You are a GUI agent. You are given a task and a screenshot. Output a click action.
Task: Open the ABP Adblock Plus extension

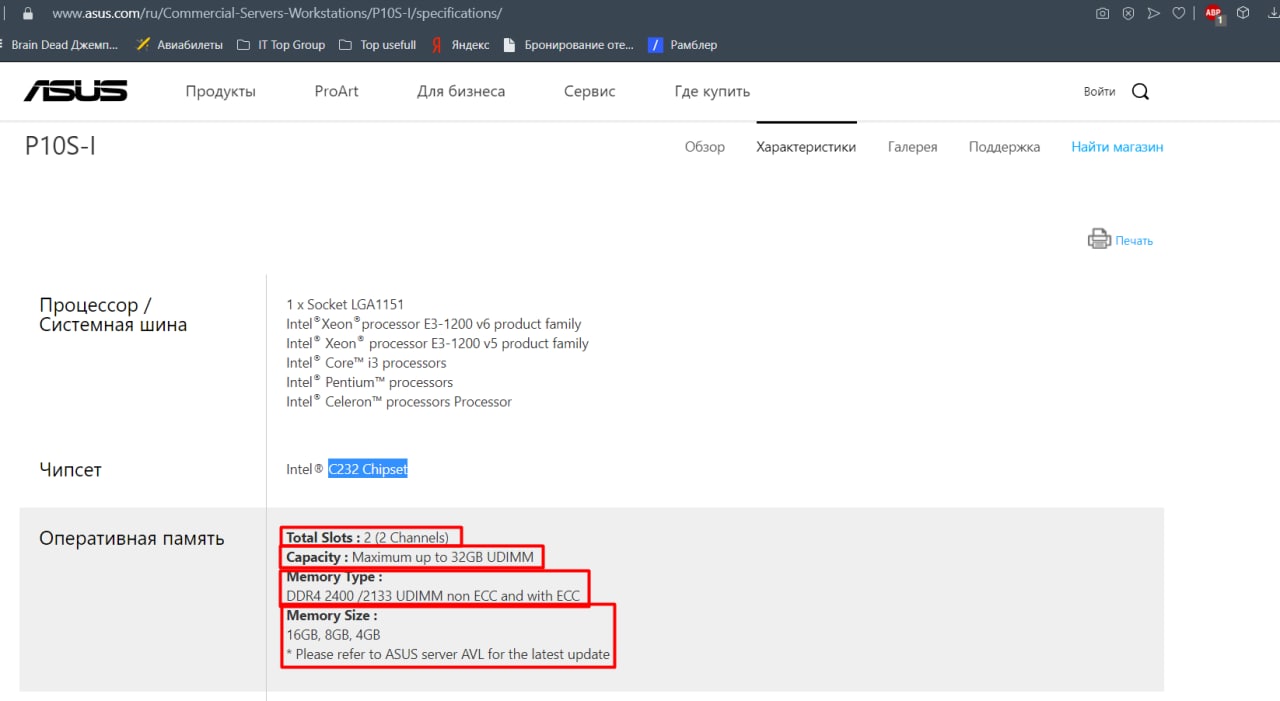(1214, 14)
